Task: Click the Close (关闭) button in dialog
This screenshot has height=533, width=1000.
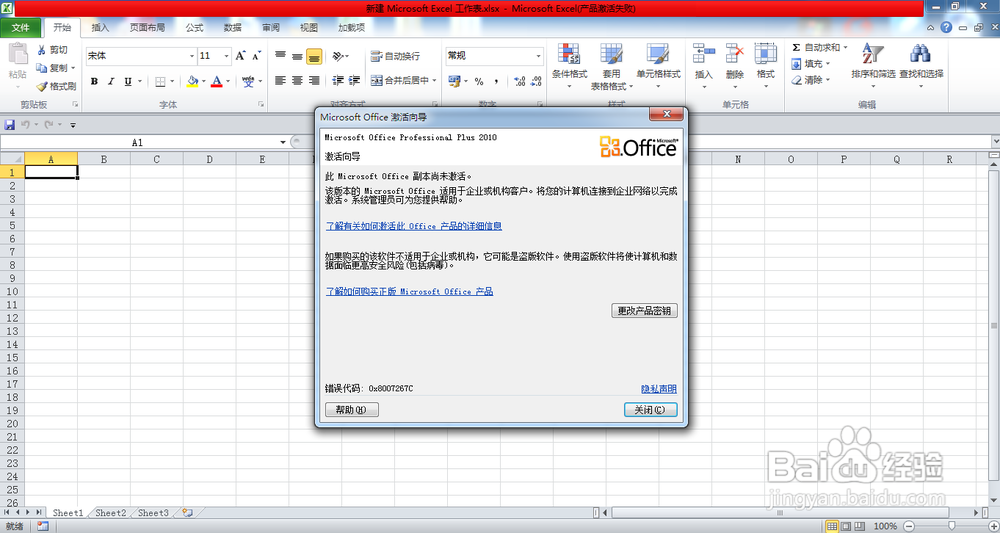Action: pos(650,410)
